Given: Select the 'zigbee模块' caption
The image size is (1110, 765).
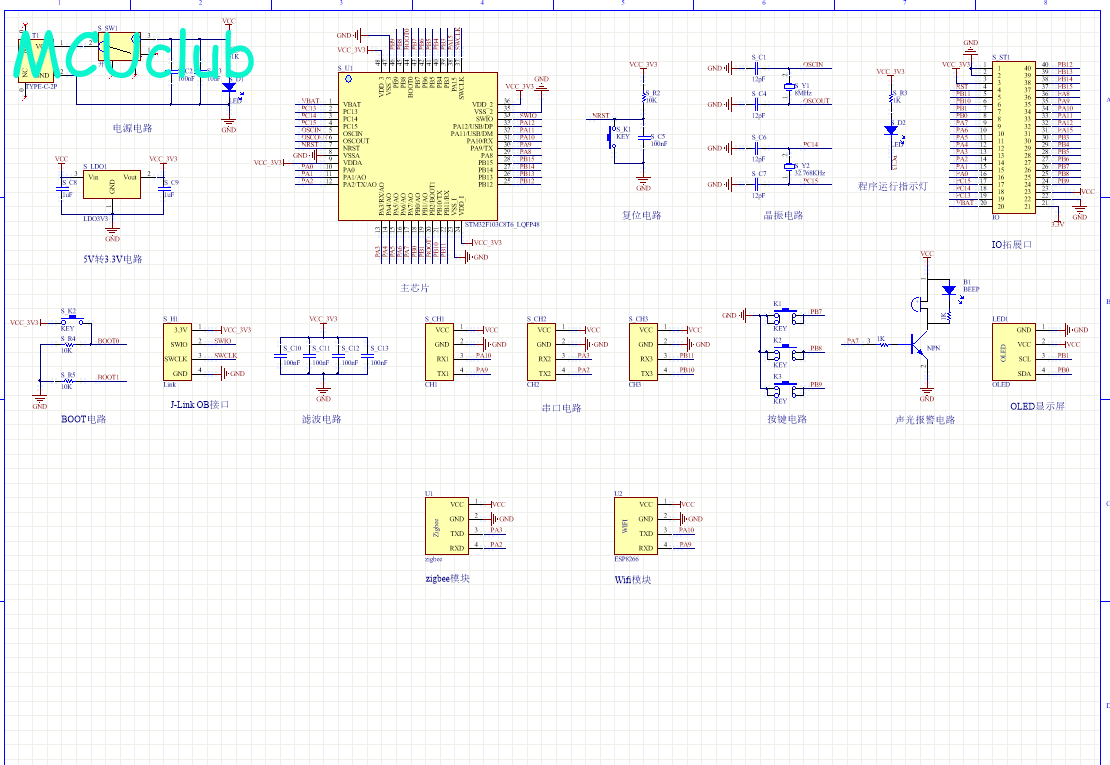Looking at the screenshot, I should (x=447, y=578).
